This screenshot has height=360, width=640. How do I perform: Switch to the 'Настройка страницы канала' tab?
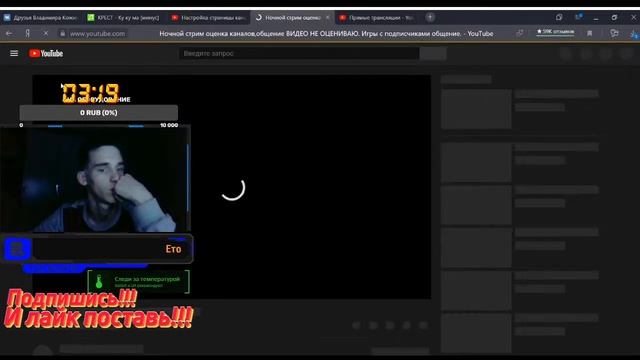209,18
